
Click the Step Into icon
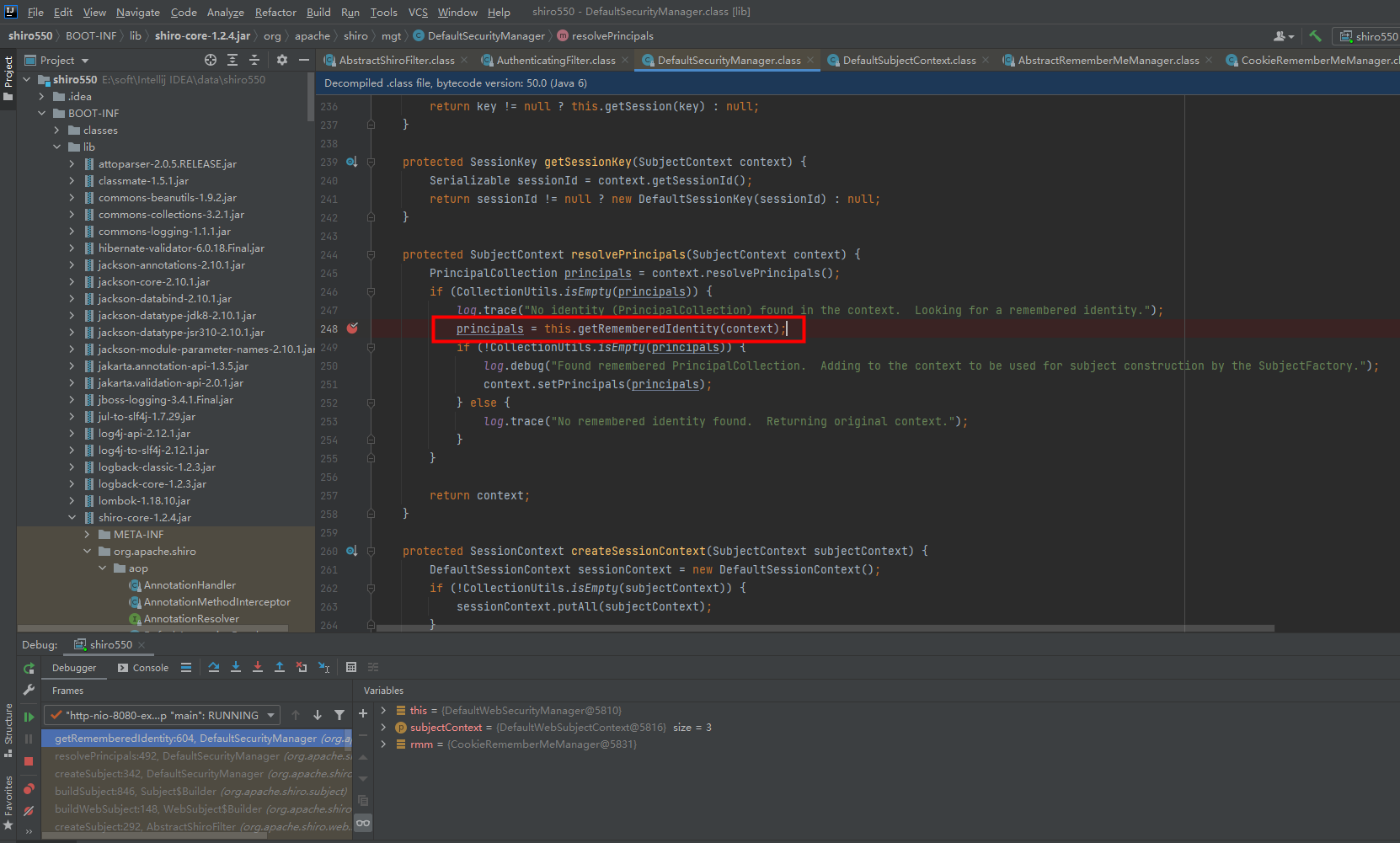[x=236, y=667]
